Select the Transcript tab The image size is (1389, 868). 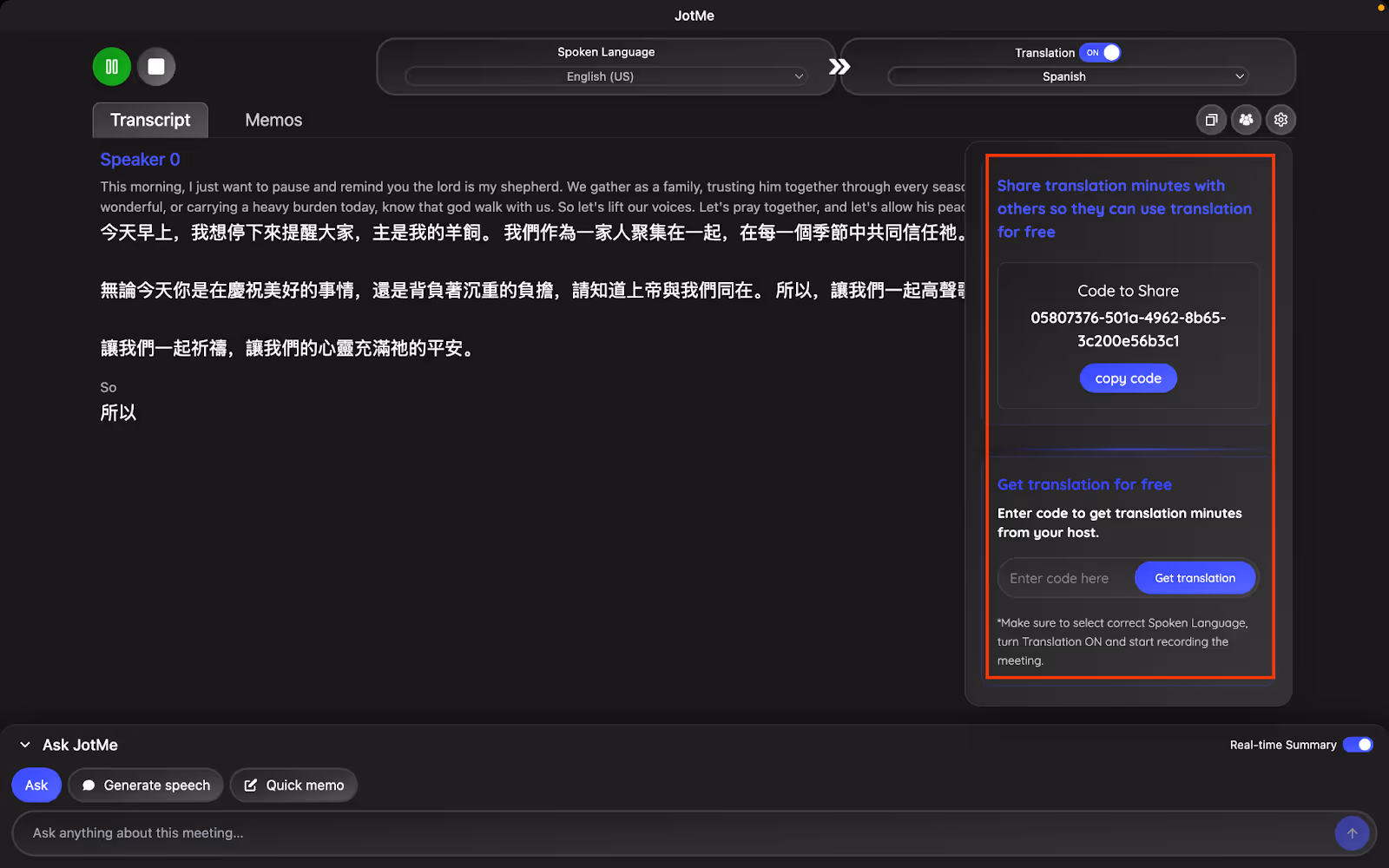[x=149, y=120]
